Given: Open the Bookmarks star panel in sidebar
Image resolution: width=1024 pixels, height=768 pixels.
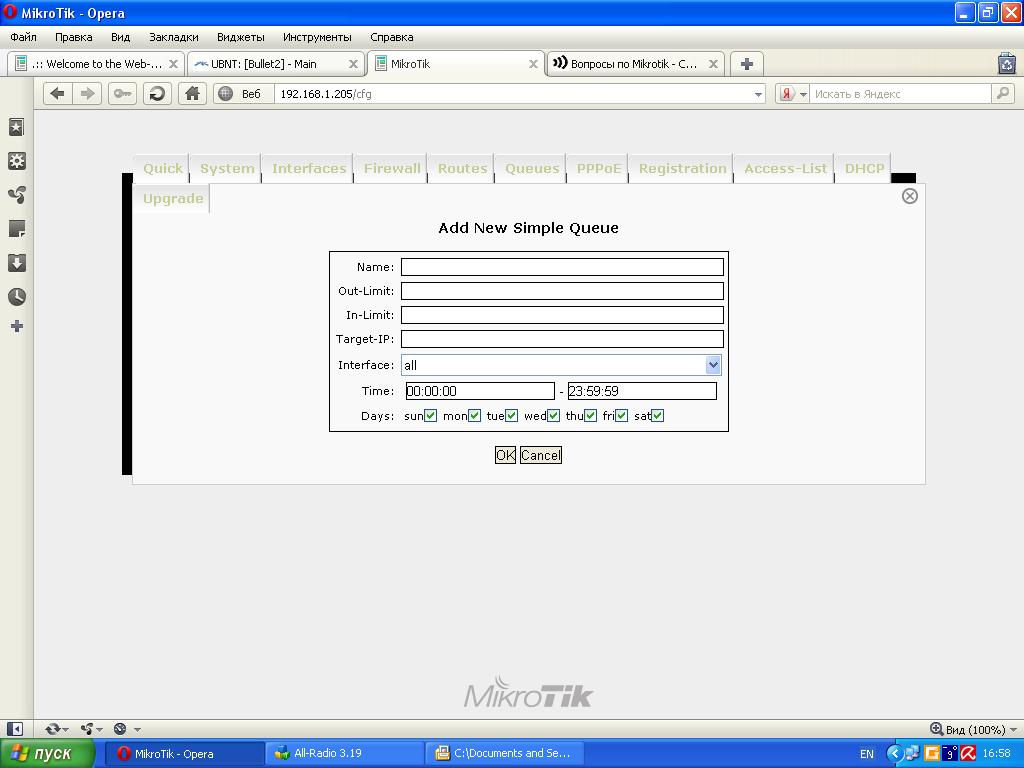Looking at the screenshot, I should click(x=17, y=127).
